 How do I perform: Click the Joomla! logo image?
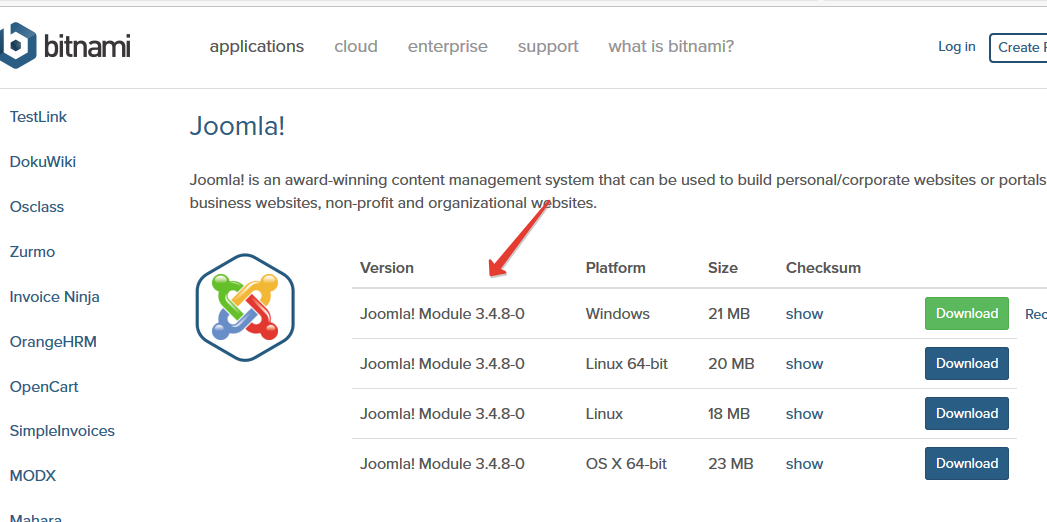coord(245,301)
